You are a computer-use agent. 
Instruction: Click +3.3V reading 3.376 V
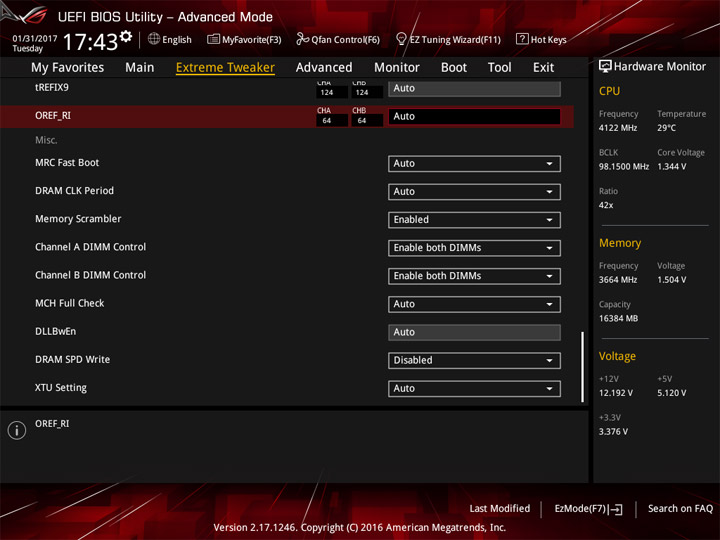613,432
